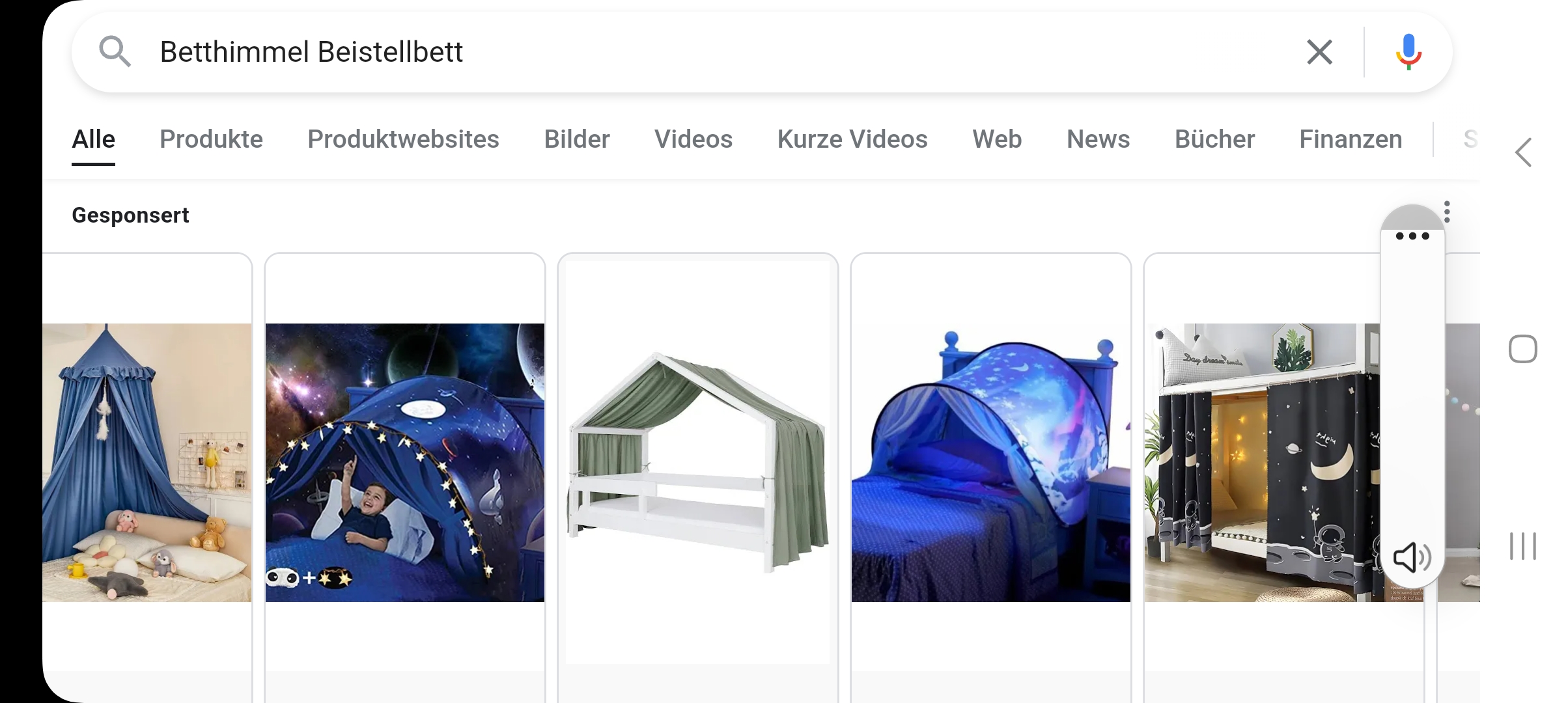Go to the News tab
The width and height of the screenshot is (1568, 703).
point(1098,139)
